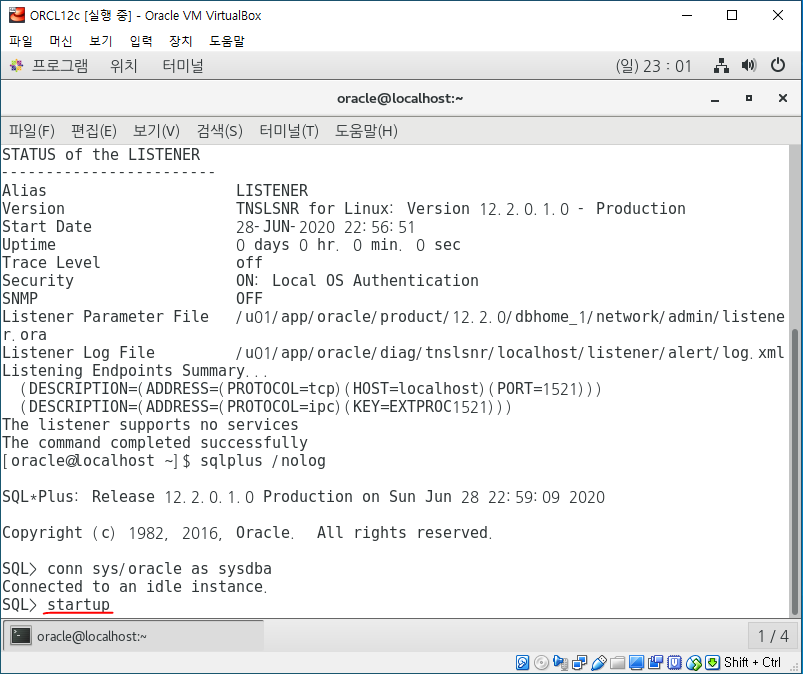Open the VirtualBox 파일 menu
Image resolution: width=803 pixels, height=674 pixels.
pos(21,41)
